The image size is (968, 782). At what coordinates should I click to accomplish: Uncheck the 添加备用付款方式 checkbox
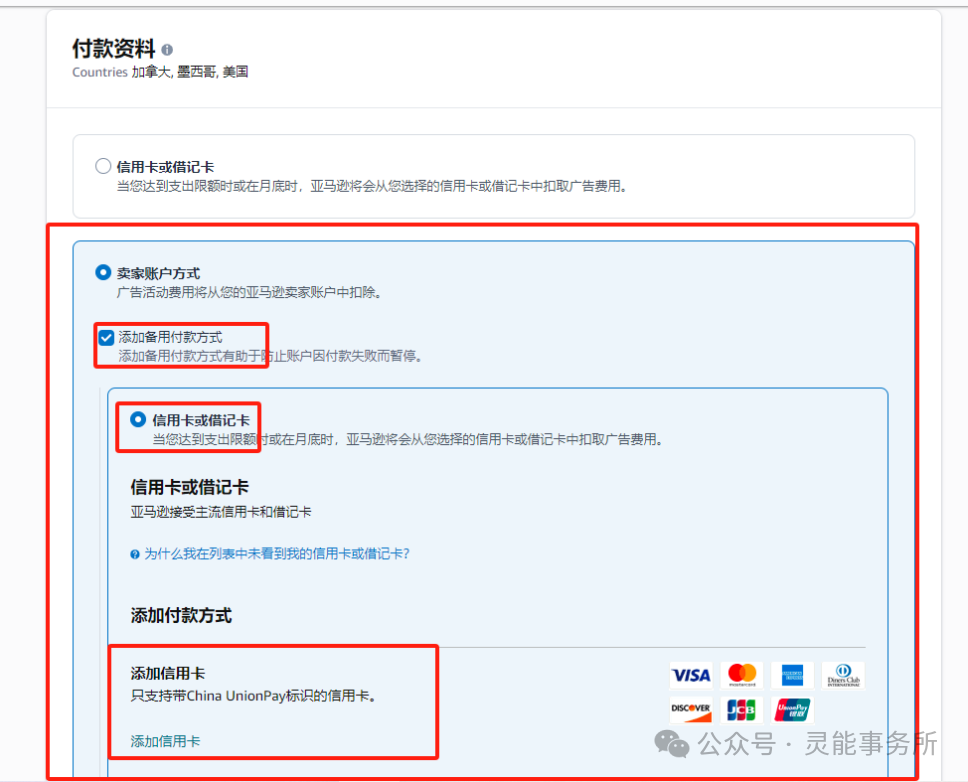click(106, 337)
